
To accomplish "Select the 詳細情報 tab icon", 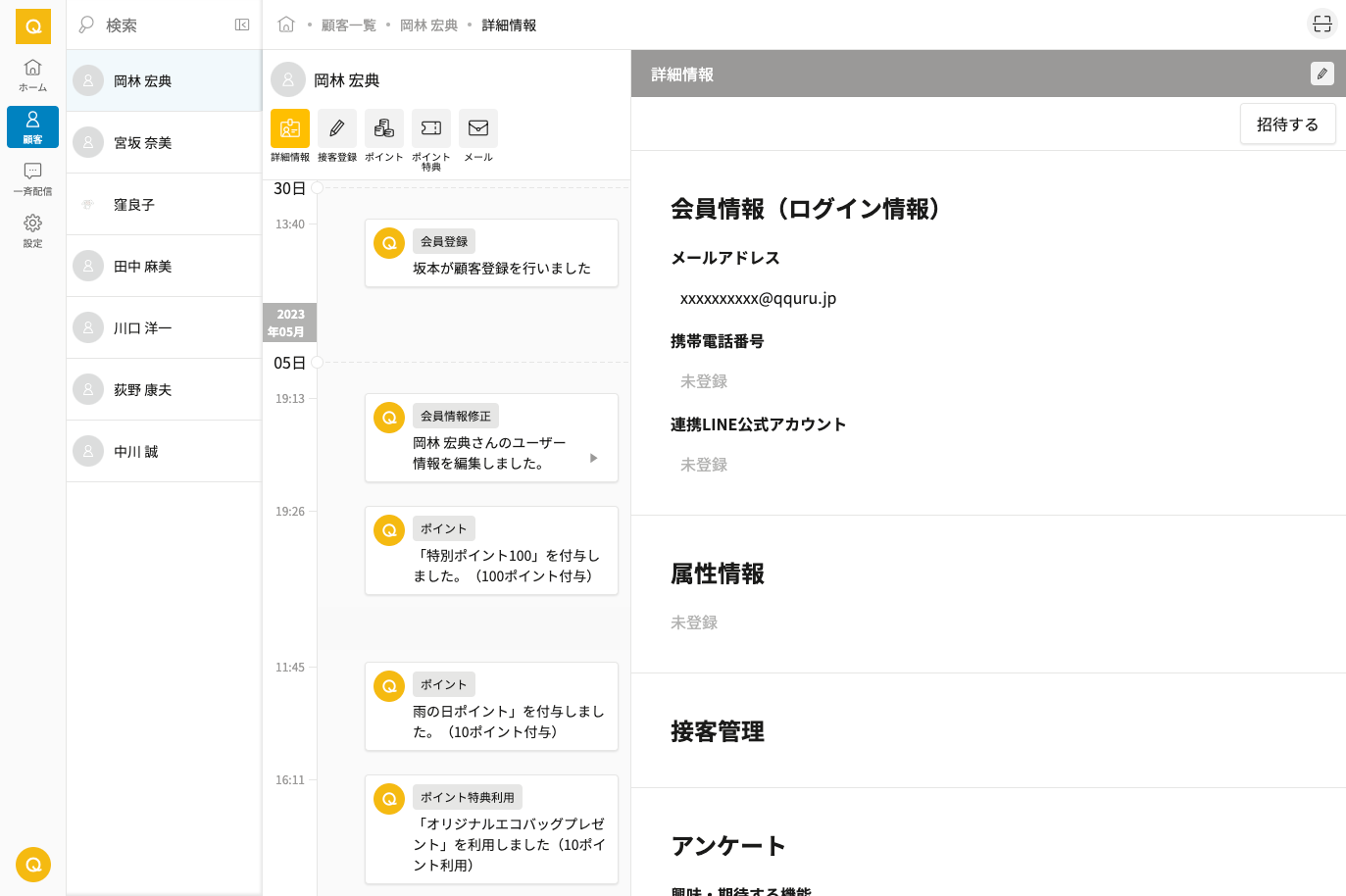I will pos(289,128).
